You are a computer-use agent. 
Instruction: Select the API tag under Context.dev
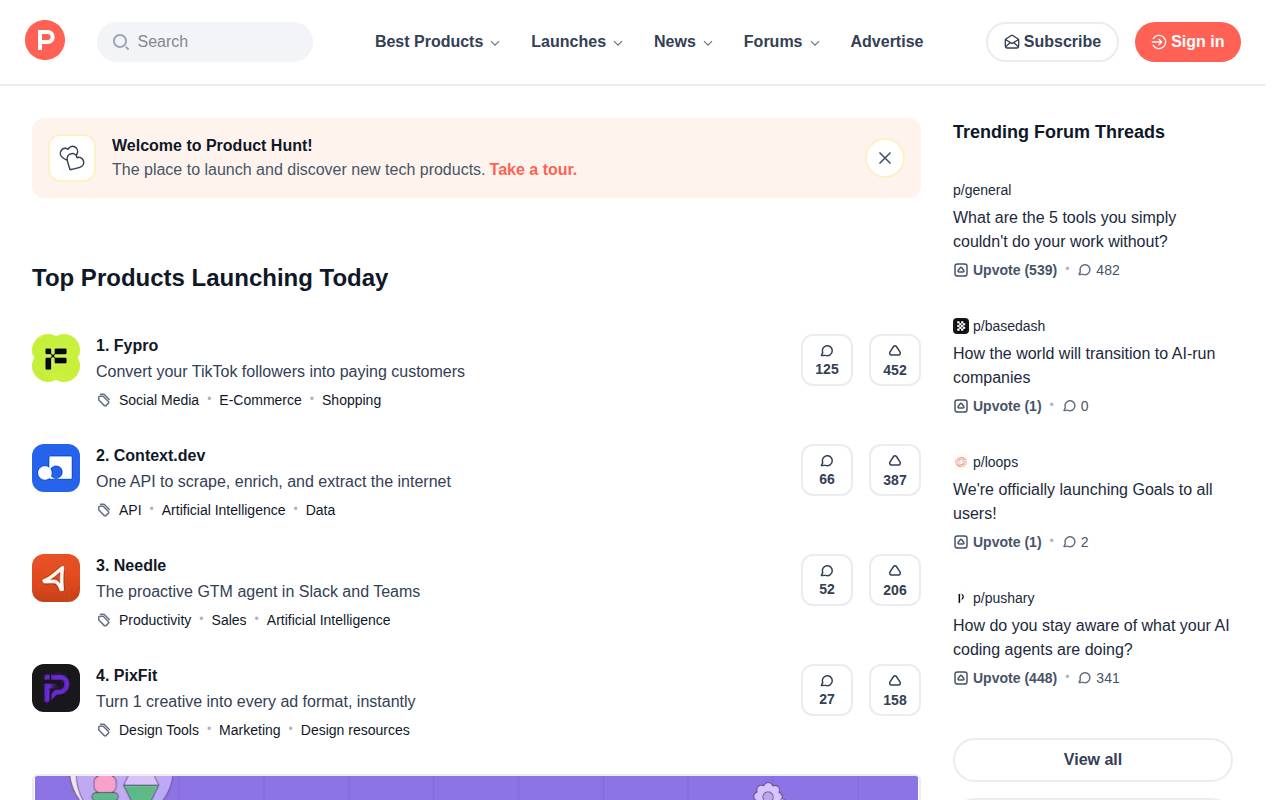(x=130, y=510)
